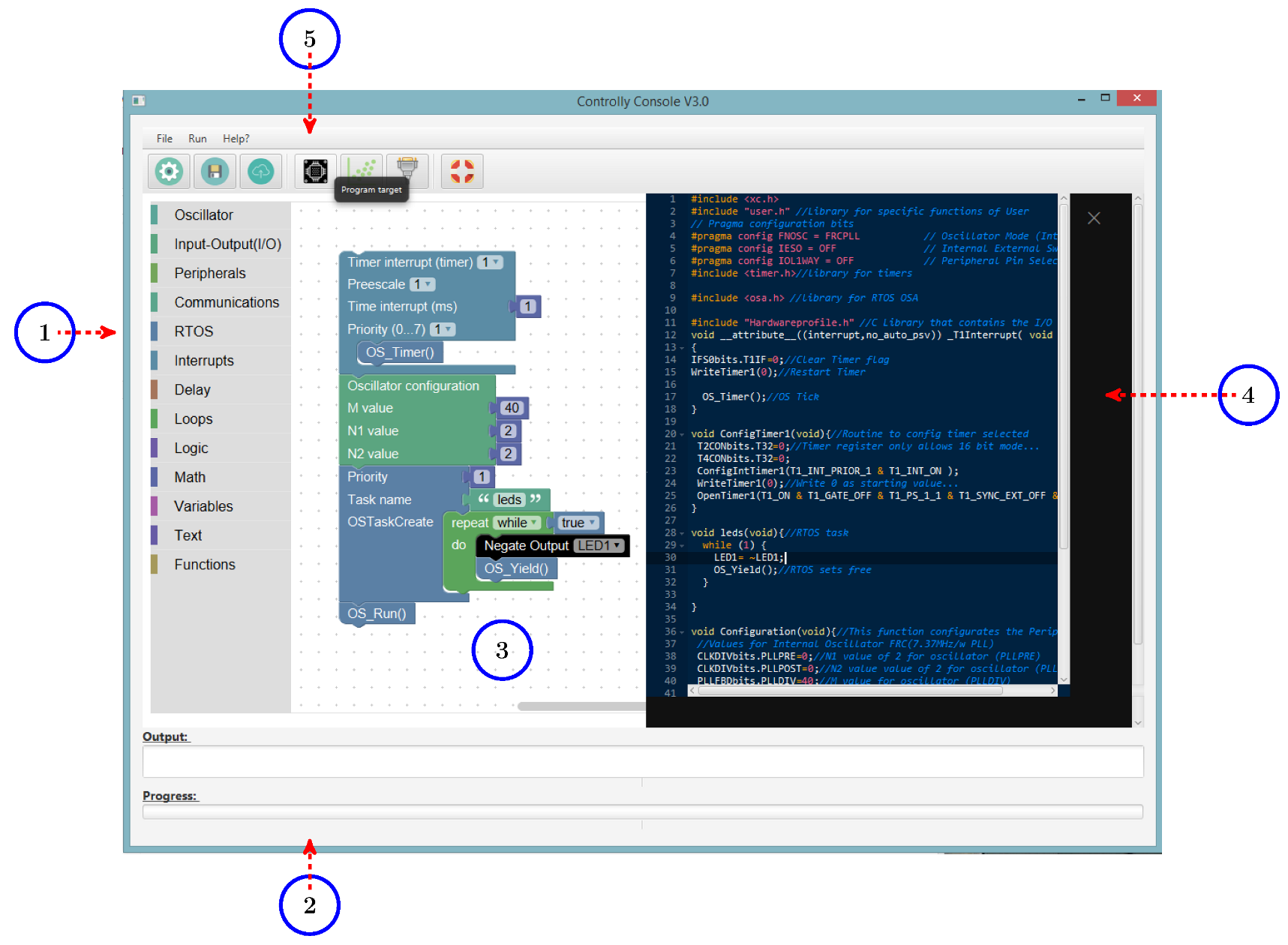1288x945 pixels.
Task: Select the Variables block category
Action: click(203, 506)
